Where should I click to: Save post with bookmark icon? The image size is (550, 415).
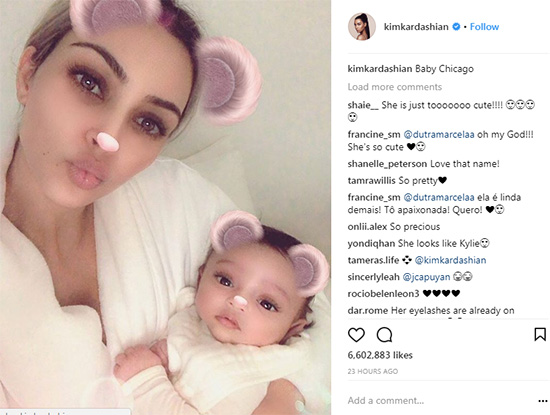click(x=540, y=334)
